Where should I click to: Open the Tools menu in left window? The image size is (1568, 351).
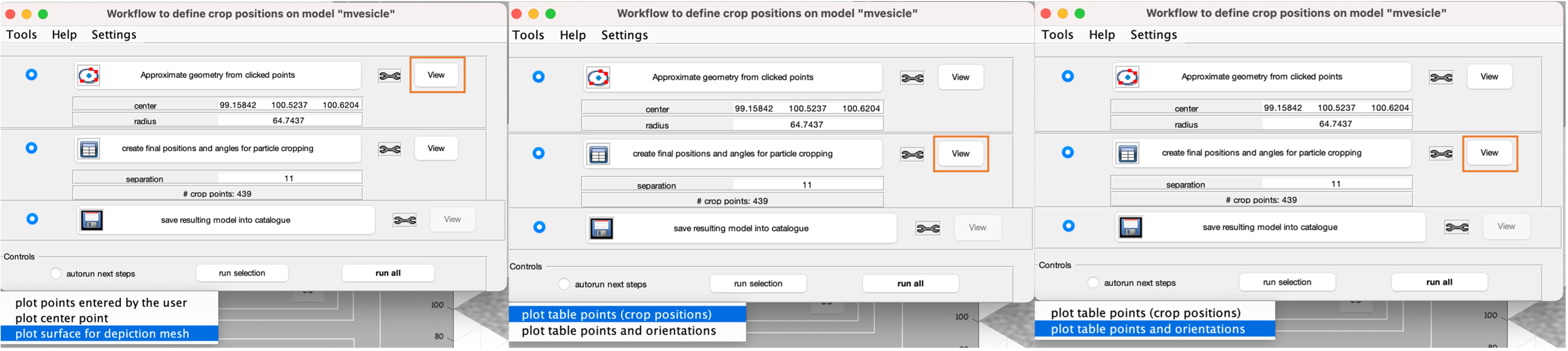pyautogui.click(x=22, y=35)
